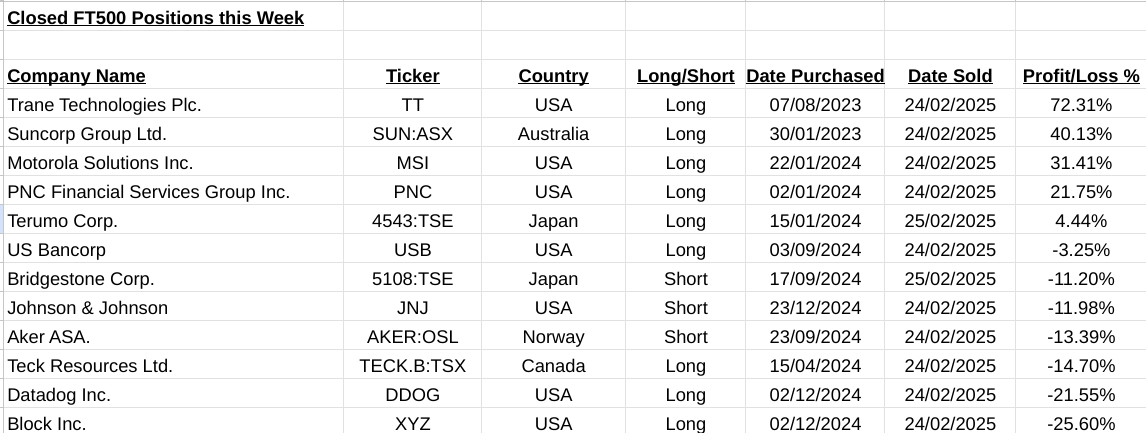Click the US Bancorp company cell
The width and height of the screenshot is (1146, 433).
coord(56,250)
